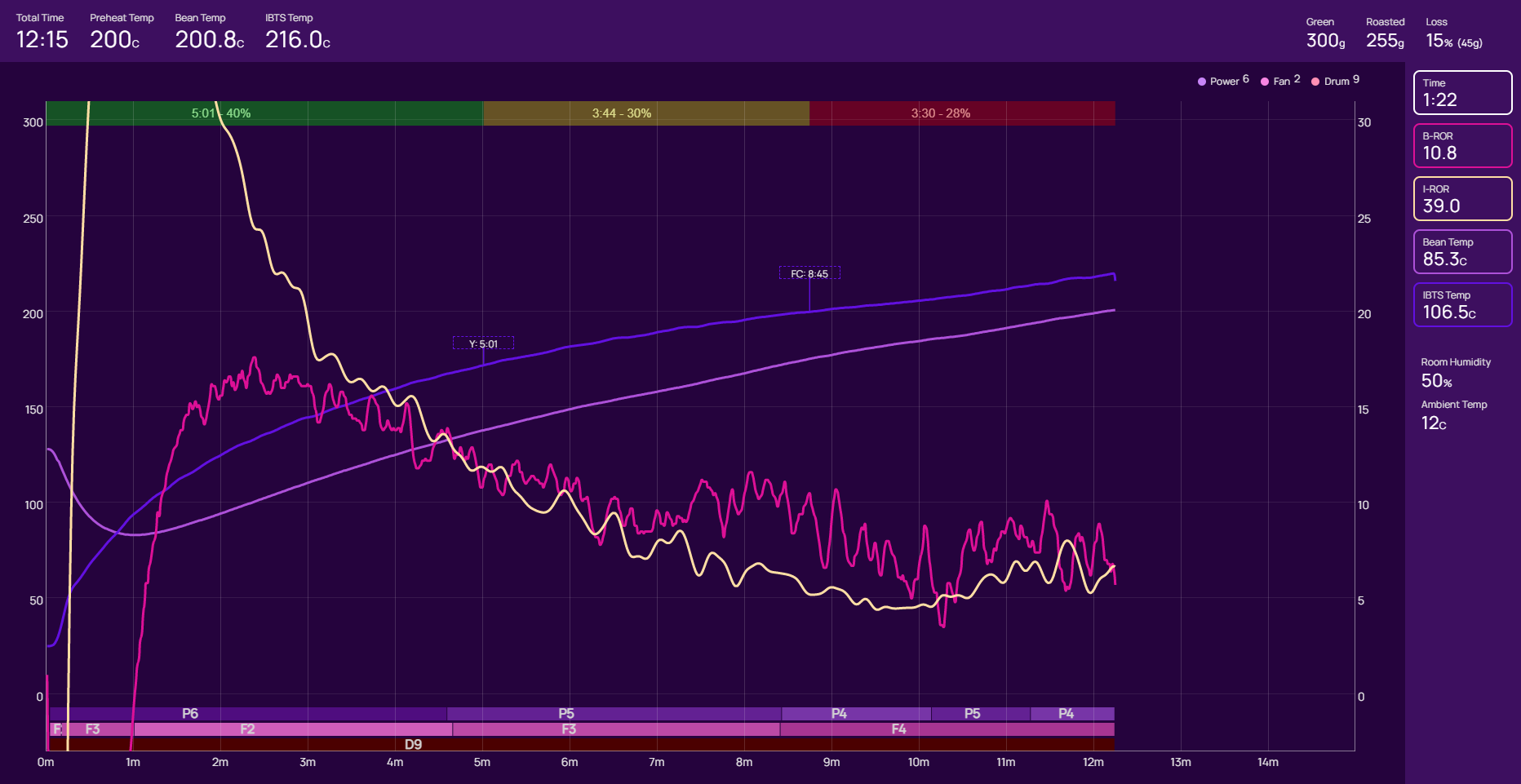Click the green 5:01 - 40% phase bar
The width and height of the screenshot is (1521, 784).
point(264,113)
